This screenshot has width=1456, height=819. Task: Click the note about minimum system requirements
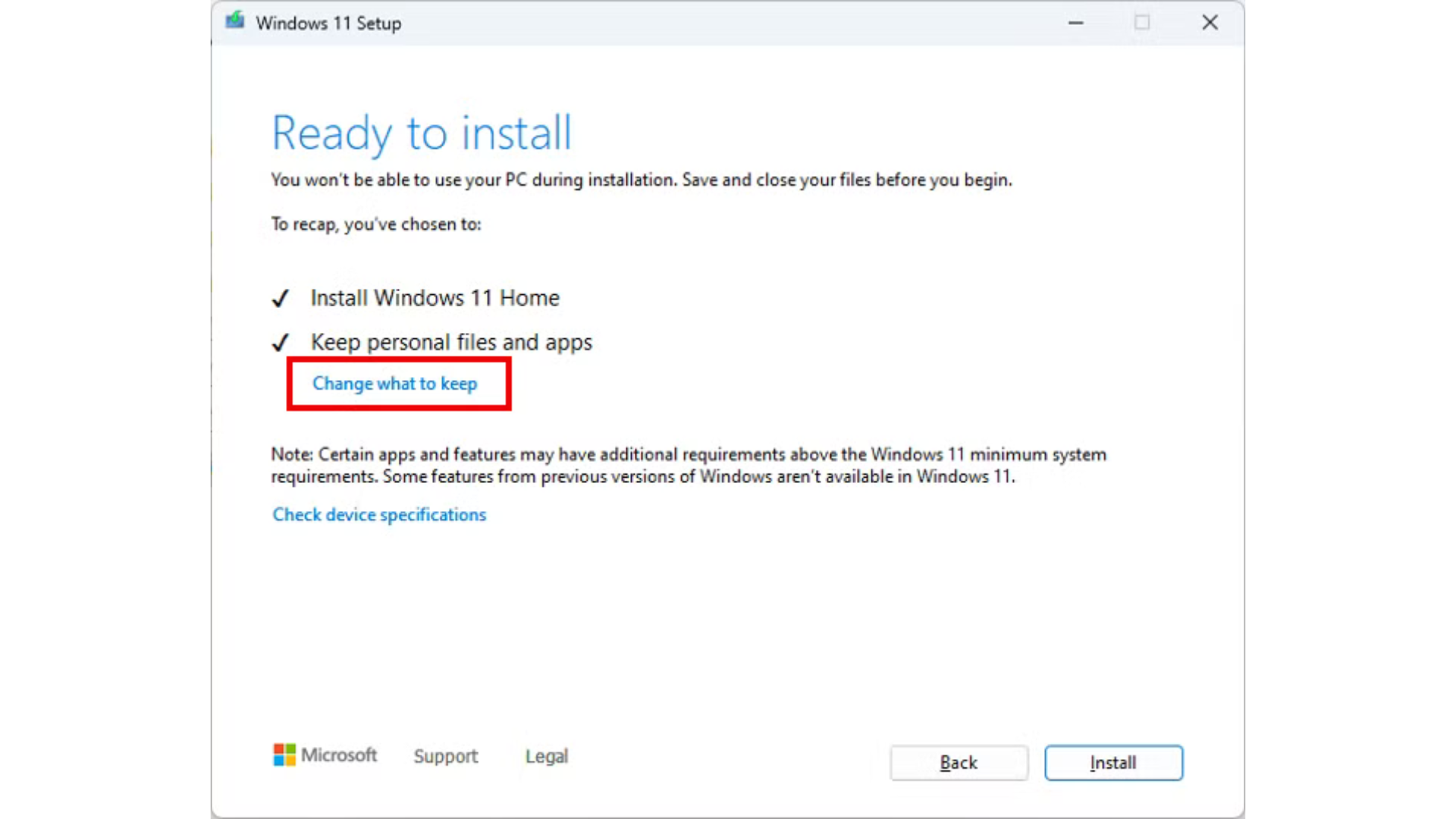point(689,466)
